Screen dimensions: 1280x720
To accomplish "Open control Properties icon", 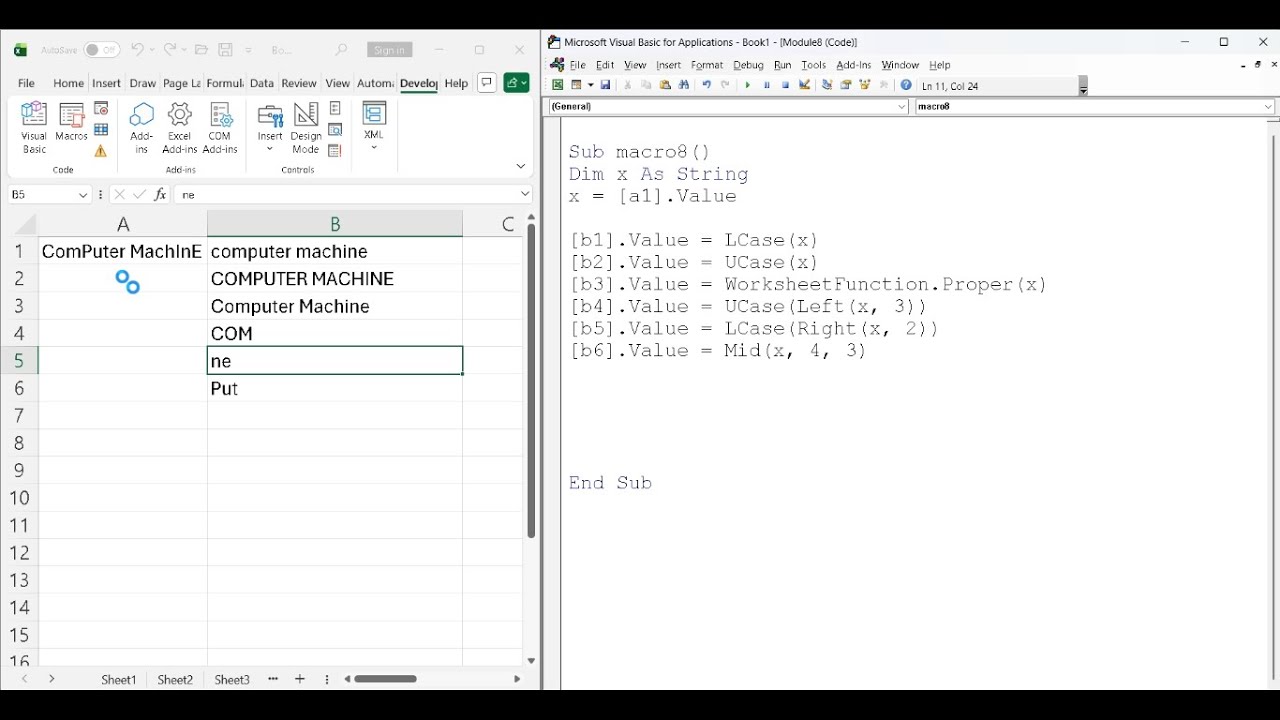I will [x=335, y=108].
